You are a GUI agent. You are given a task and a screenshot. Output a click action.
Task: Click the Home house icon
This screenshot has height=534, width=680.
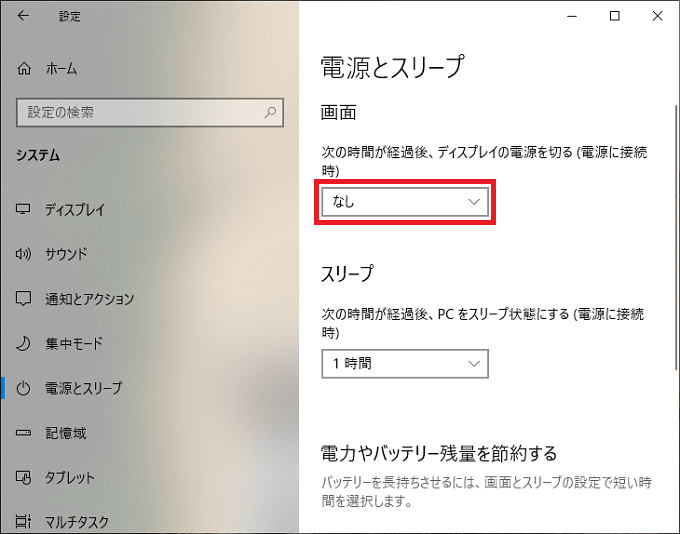[x=24, y=69]
